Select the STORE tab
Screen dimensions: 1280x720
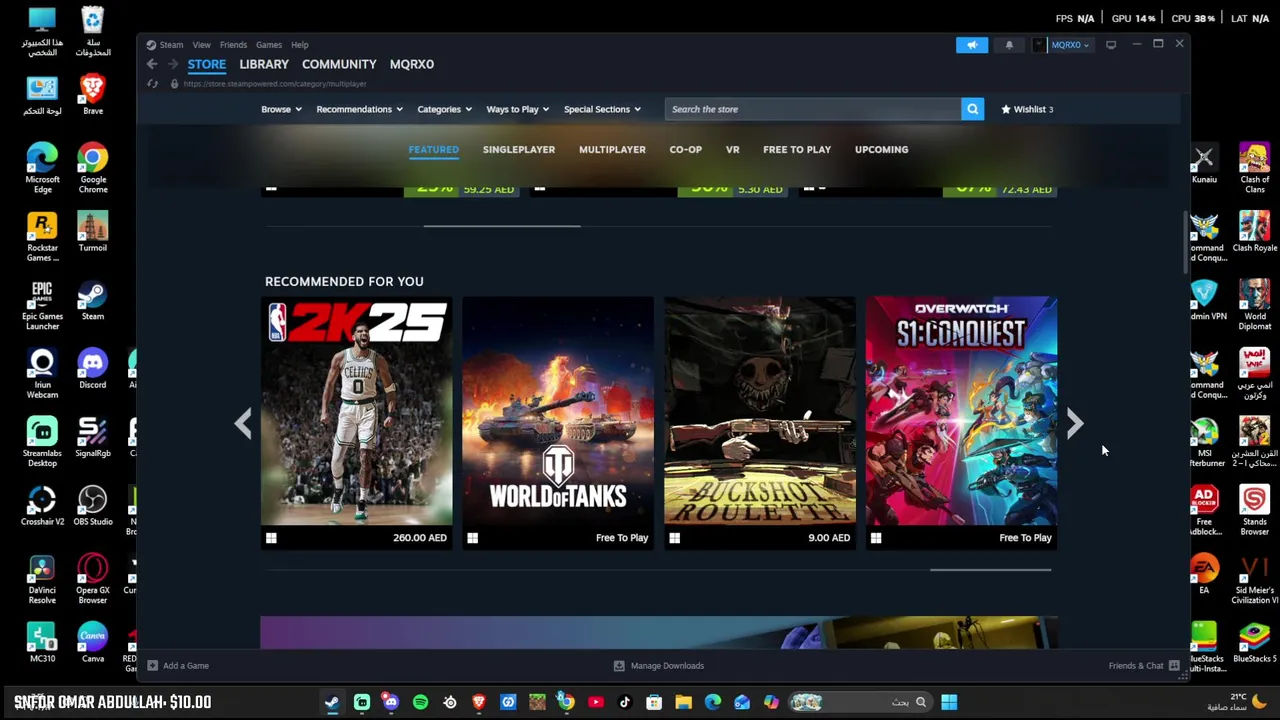click(x=207, y=64)
